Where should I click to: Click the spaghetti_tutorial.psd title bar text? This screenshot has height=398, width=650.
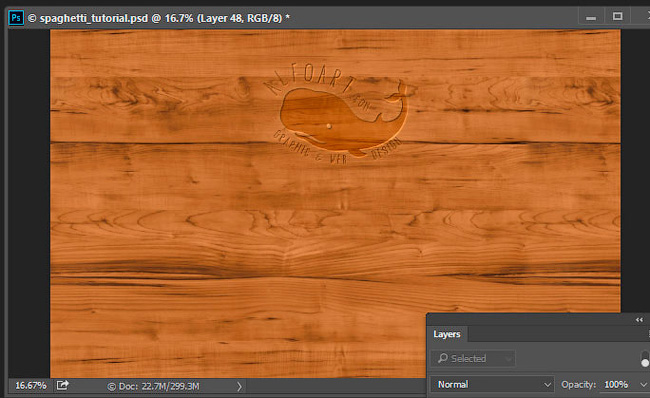pyautogui.click(x=158, y=18)
